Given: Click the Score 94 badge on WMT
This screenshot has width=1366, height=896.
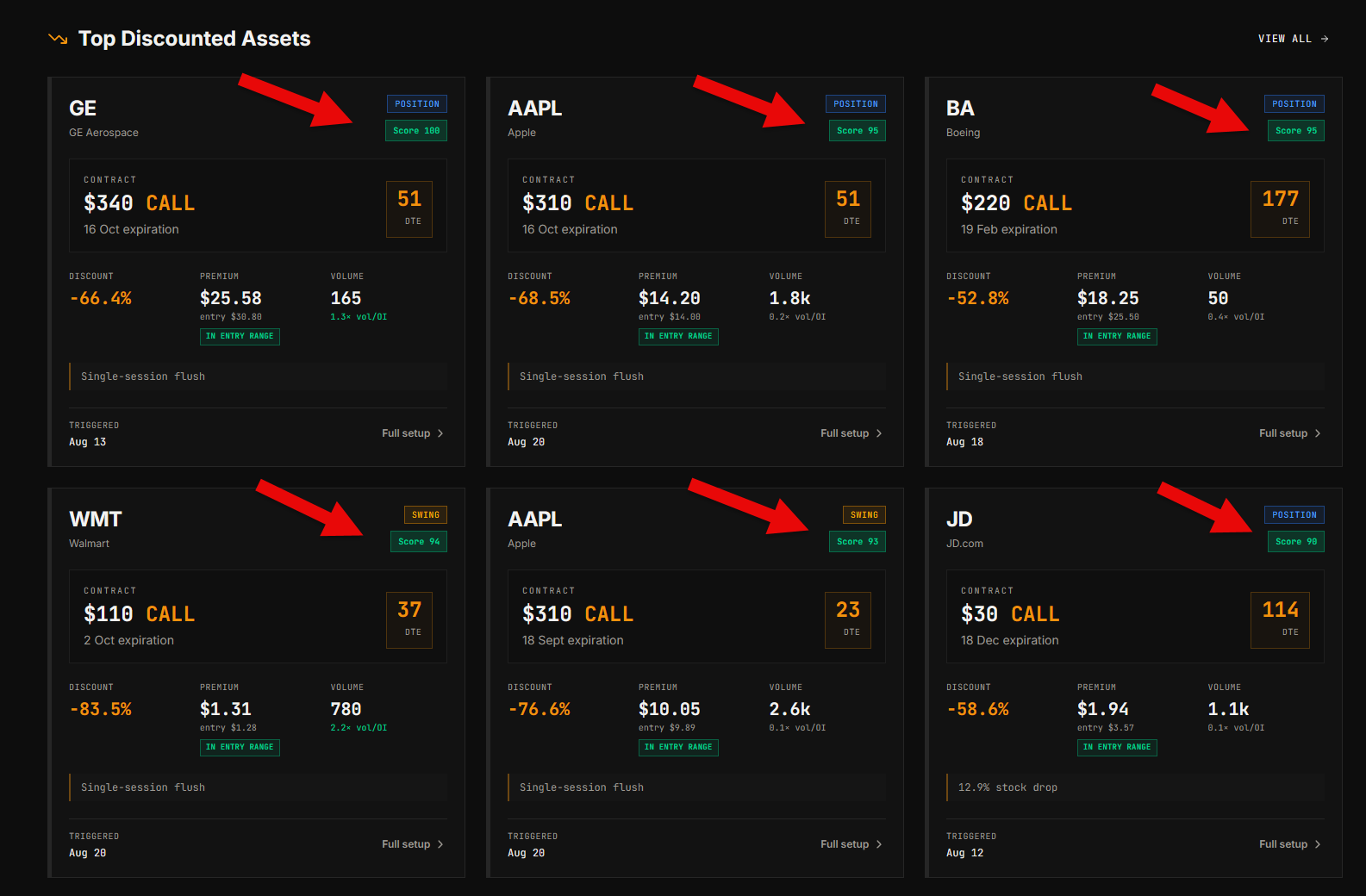Looking at the screenshot, I should pyautogui.click(x=419, y=542).
